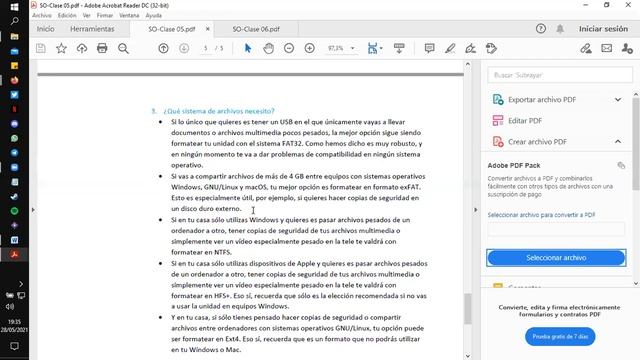Click the copy icon beside Adobe PDF Pack
This screenshot has width=640, height=360.
pyautogui.click(x=621, y=165)
